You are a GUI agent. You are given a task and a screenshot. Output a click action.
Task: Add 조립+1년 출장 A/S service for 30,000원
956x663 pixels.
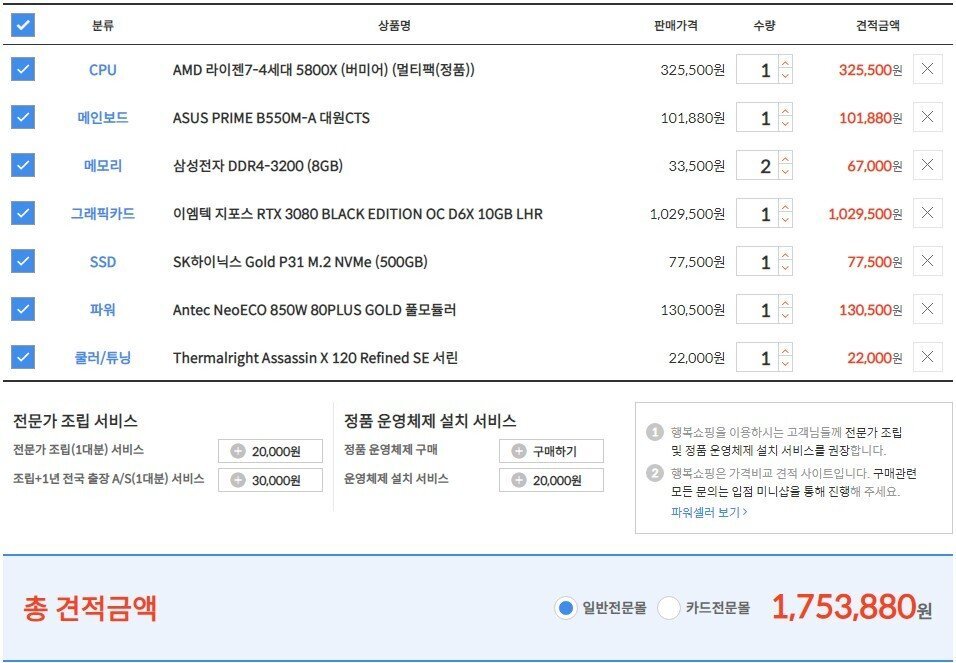(270, 480)
